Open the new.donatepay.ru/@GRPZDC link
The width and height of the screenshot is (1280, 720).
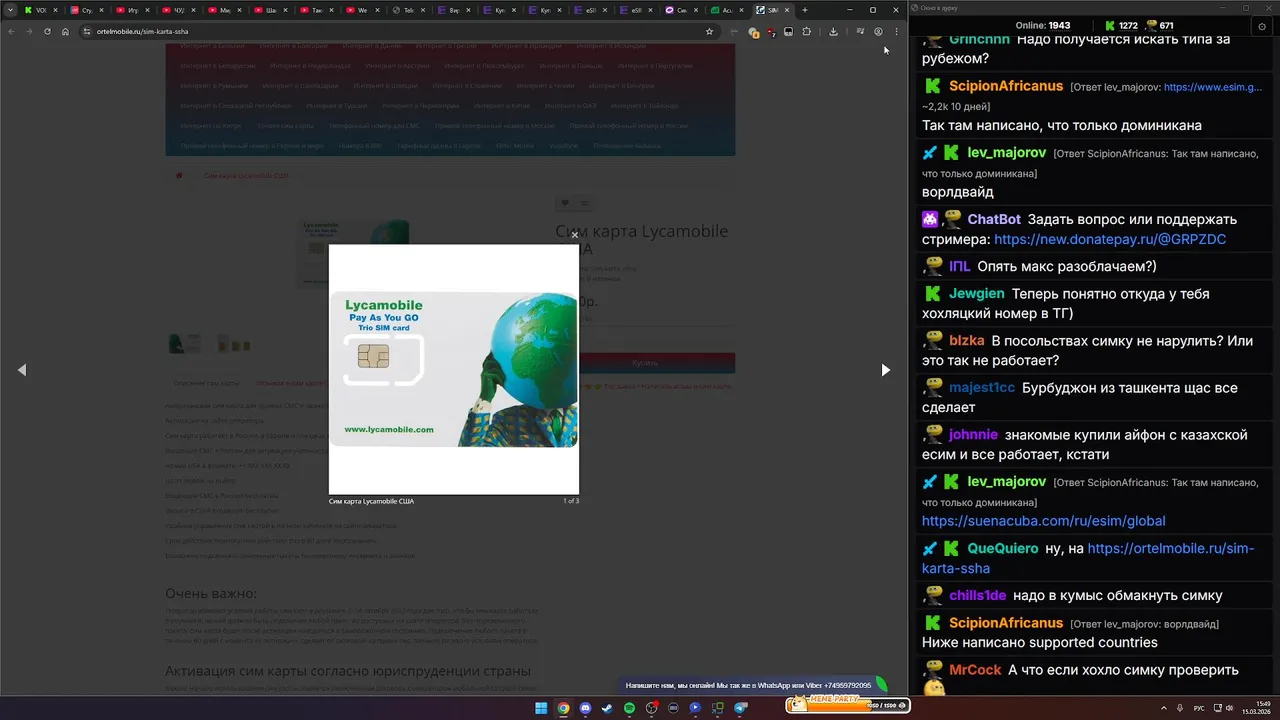(x=1110, y=240)
